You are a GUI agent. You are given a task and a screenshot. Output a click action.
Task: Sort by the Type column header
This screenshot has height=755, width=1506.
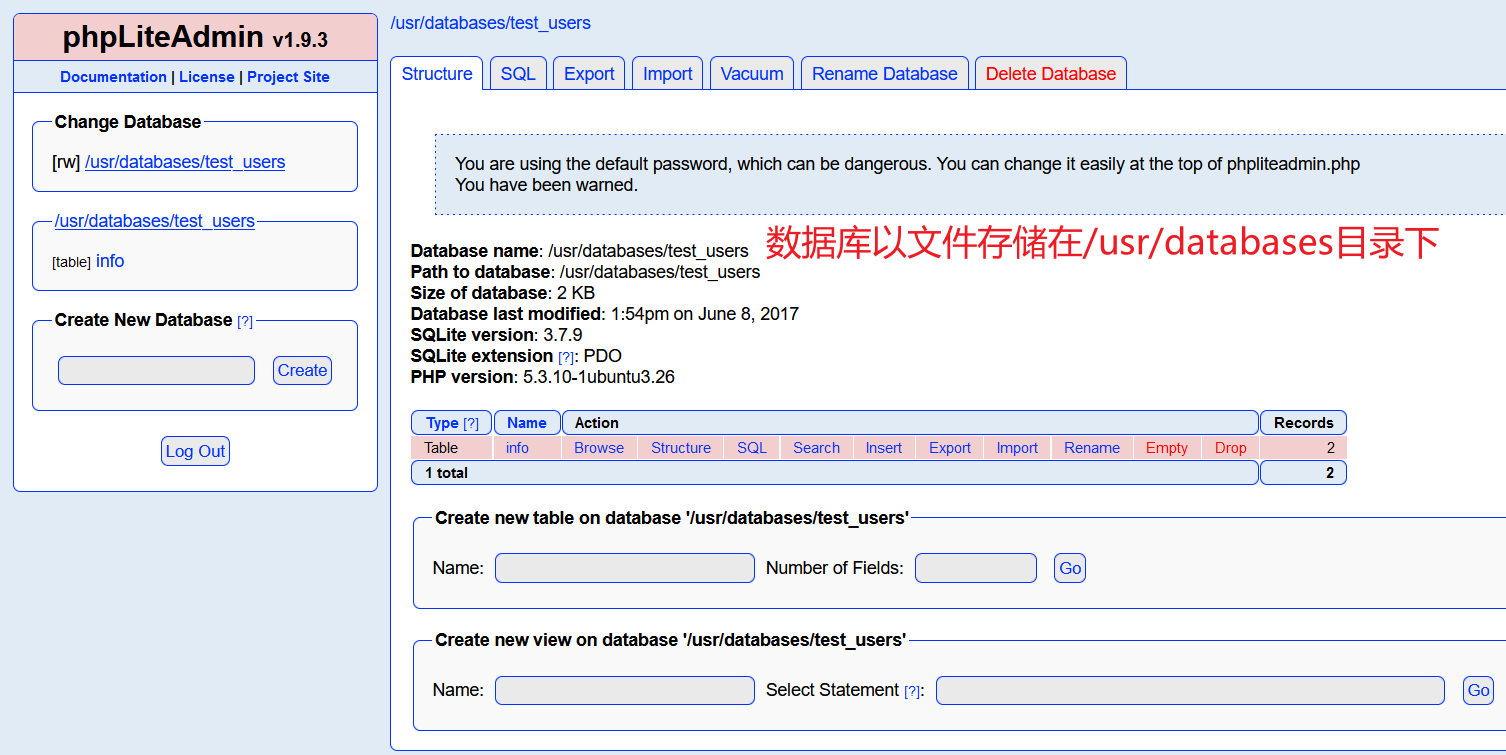(x=442, y=423)
